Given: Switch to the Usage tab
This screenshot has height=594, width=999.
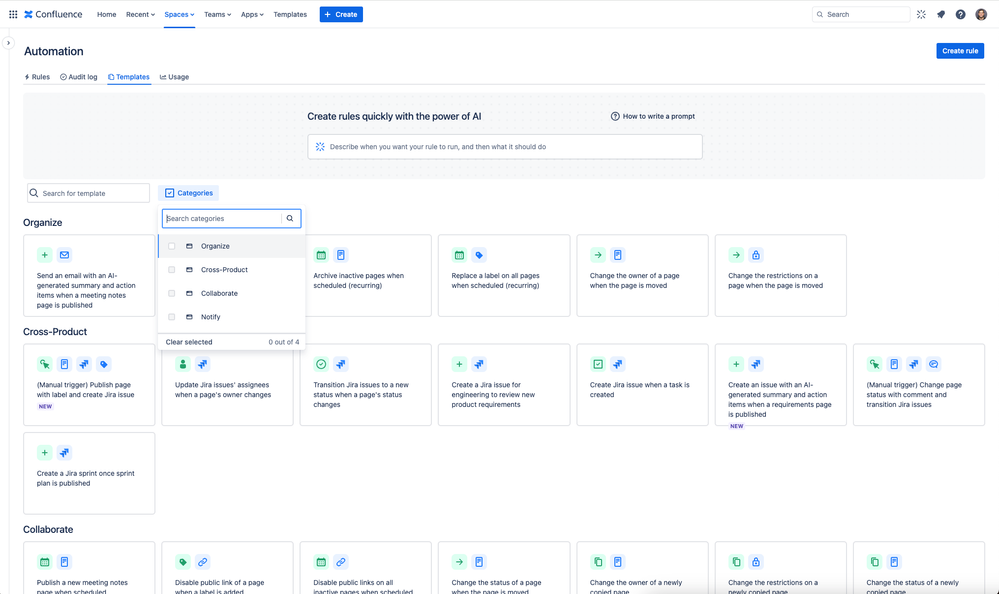Looking at the screenshot, I should coord(174,77).
